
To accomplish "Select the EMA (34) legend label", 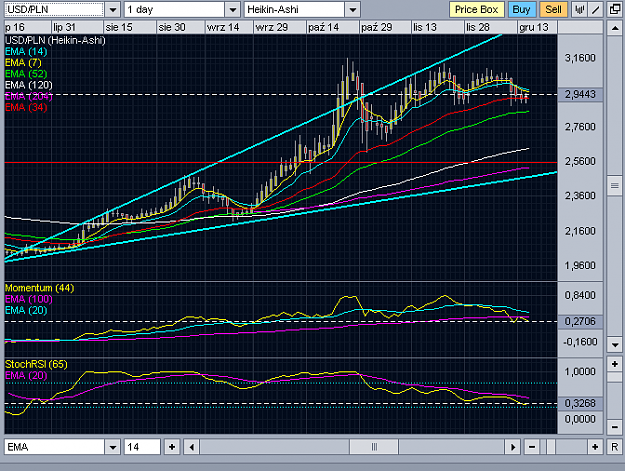I will tap(26, 107).
